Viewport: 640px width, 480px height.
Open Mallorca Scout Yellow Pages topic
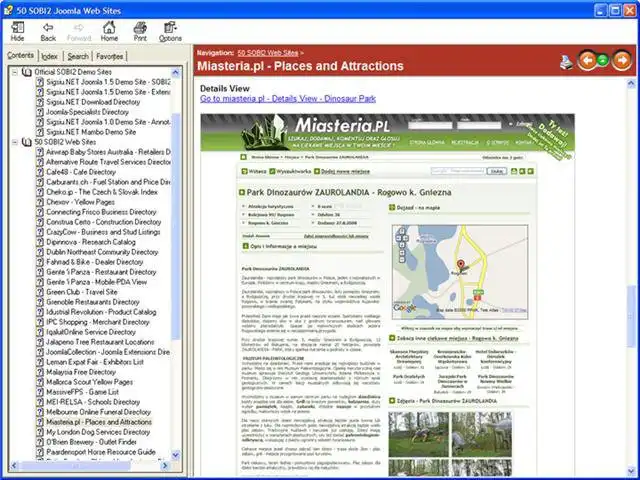point(89,382)
